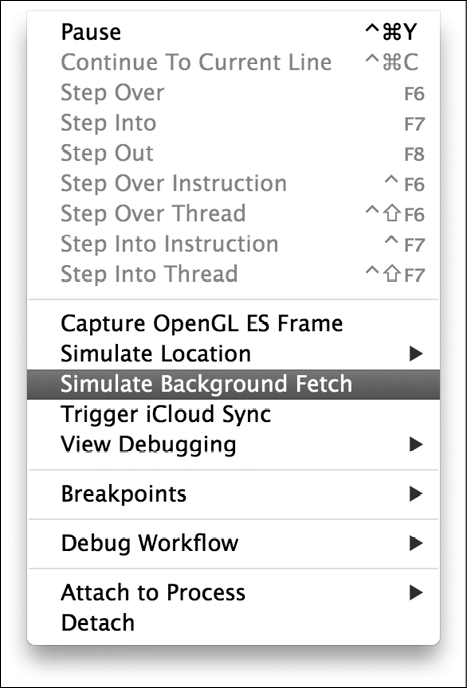
Task: Select the Breakpoints menu entry
Action: (233, 494)
